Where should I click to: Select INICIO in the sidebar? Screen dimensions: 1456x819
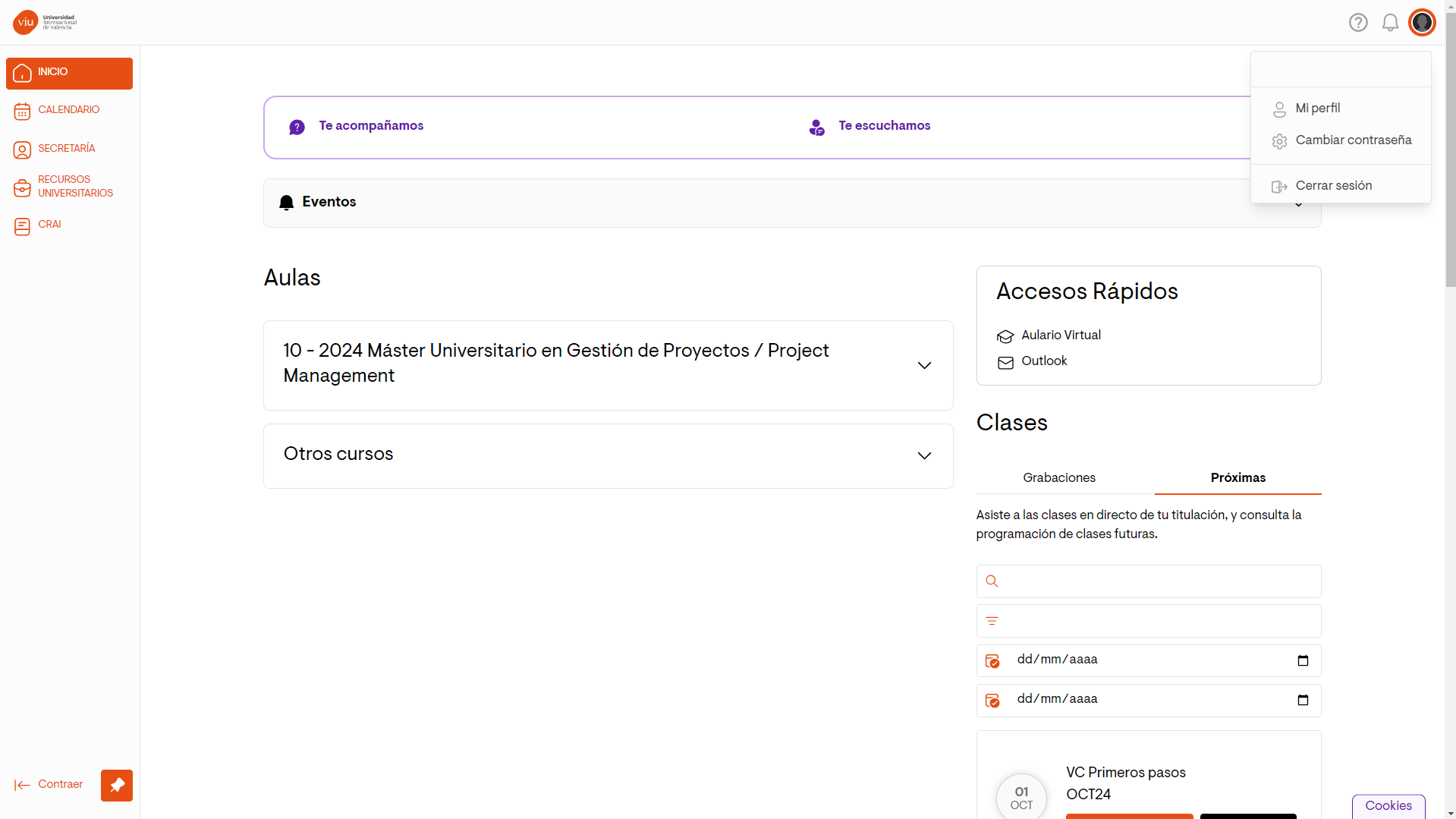pos(69,73)
